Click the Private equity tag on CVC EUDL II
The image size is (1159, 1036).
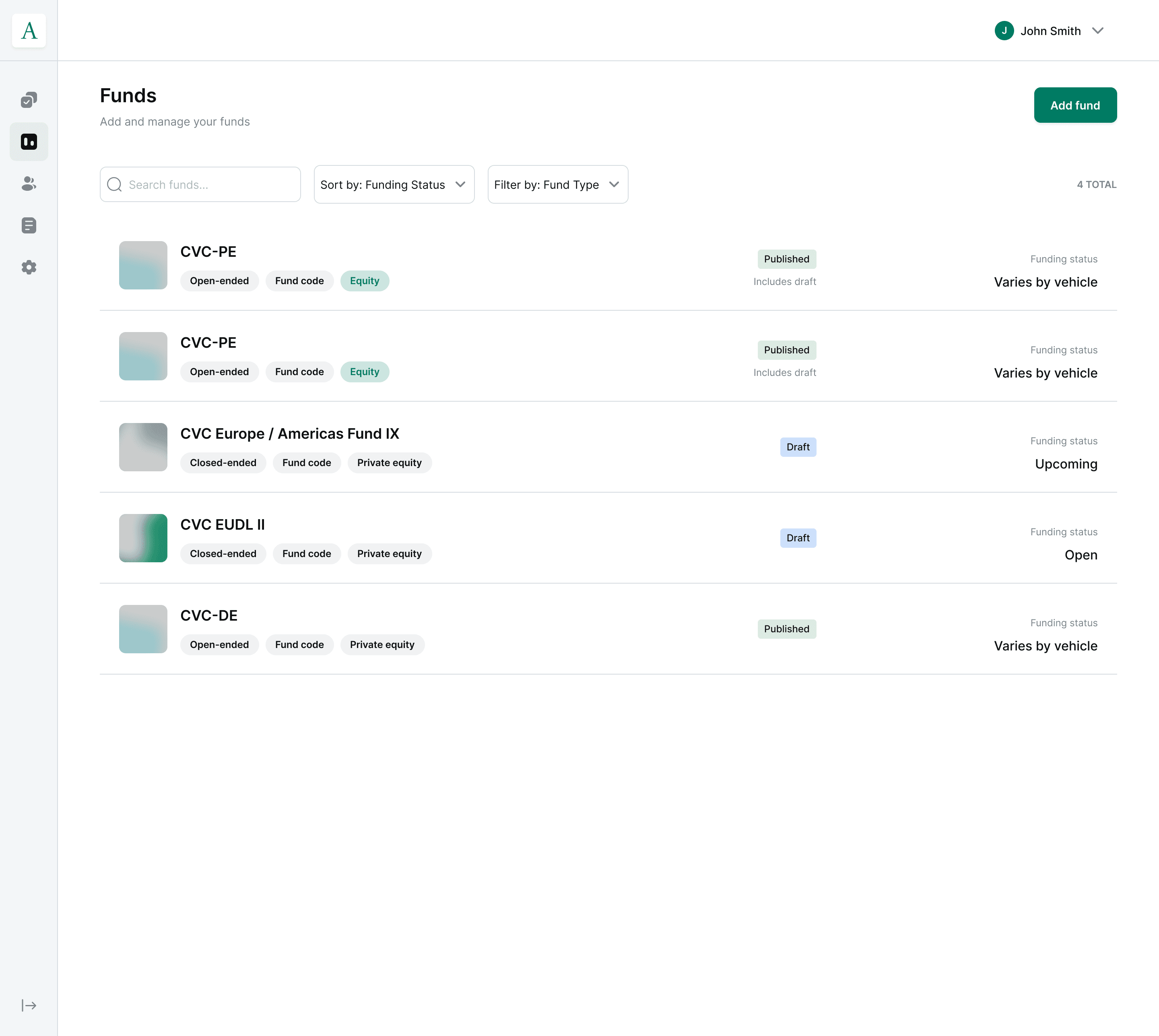tap(390, 554)
